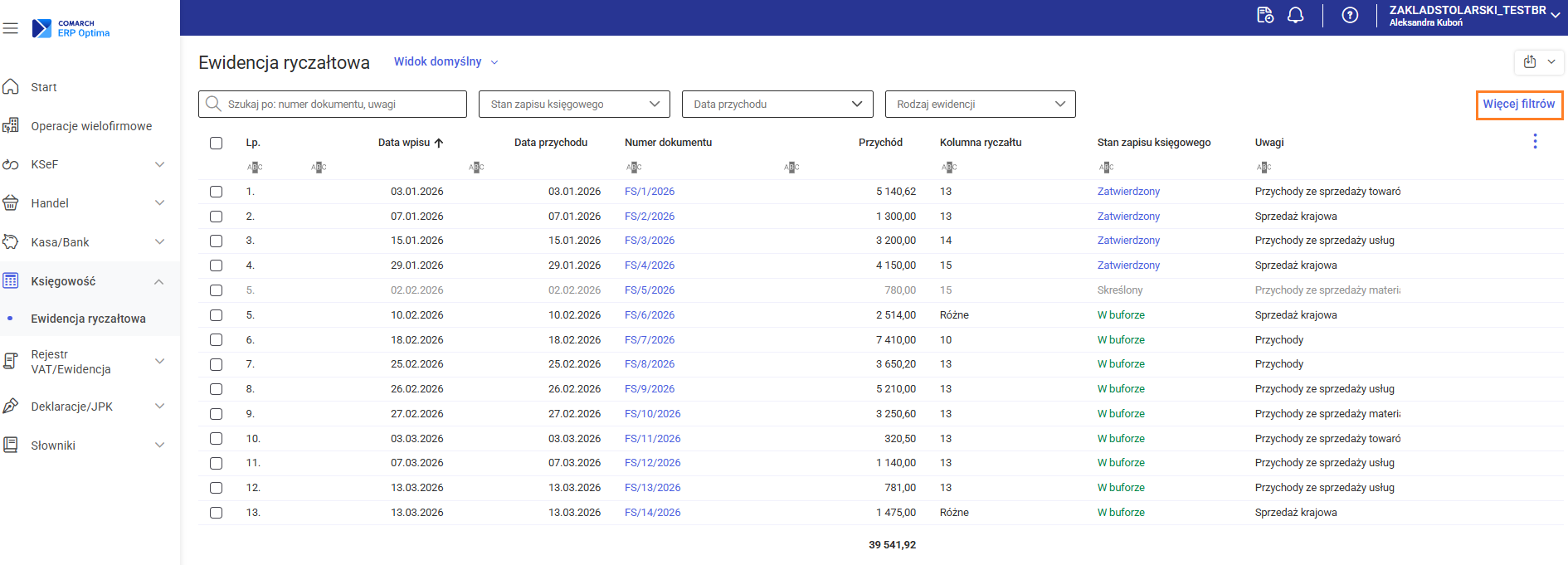Toggle the select-all checkbox in table header
Viewport: 1568px width, 565px height.
point(217,143)
